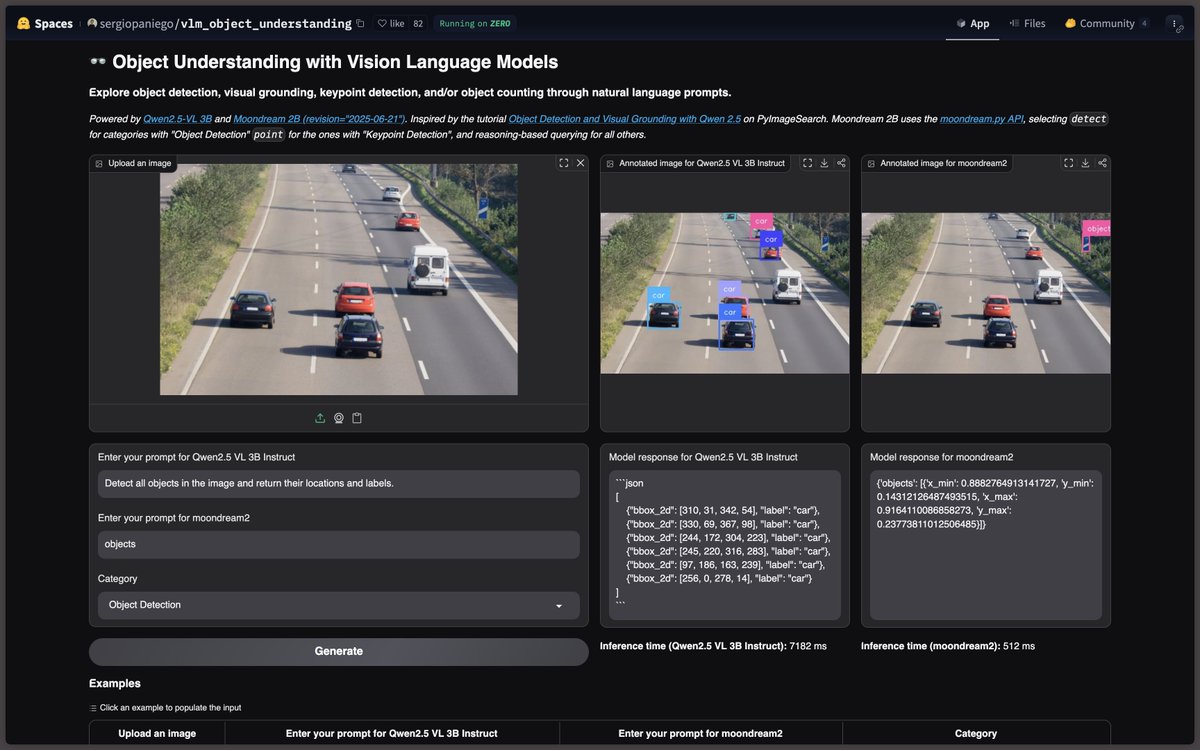
Task: Copy the space name with the clipboard icon
Action: (360, 23)
